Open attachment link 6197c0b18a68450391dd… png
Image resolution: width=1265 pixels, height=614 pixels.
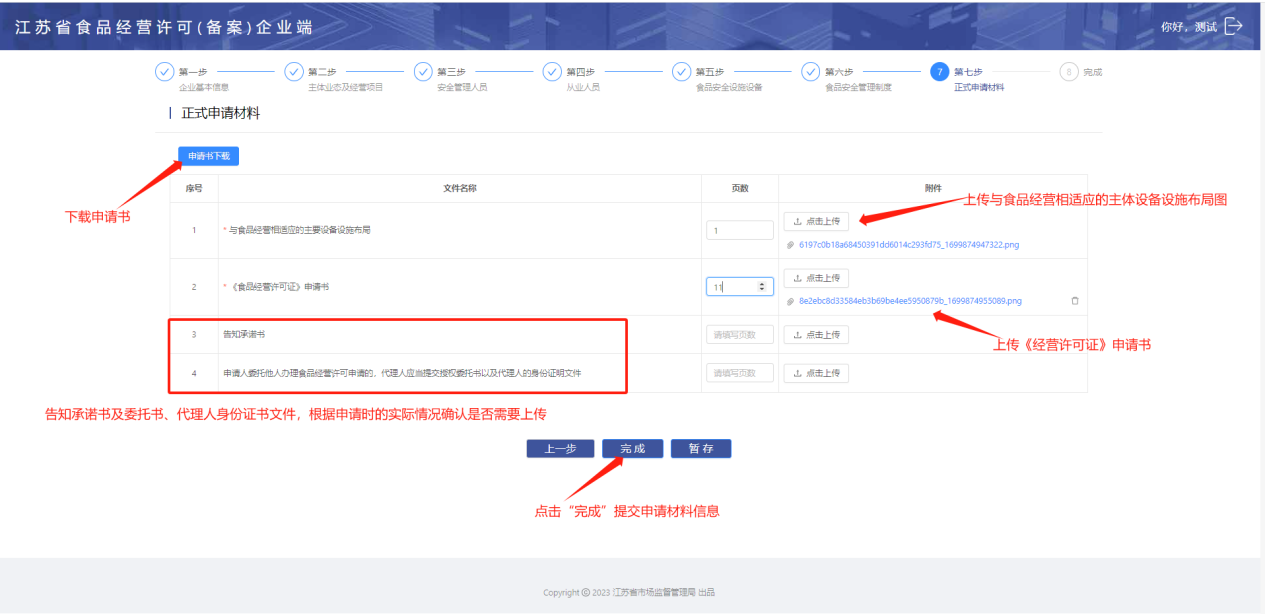[x=908, y=244]
